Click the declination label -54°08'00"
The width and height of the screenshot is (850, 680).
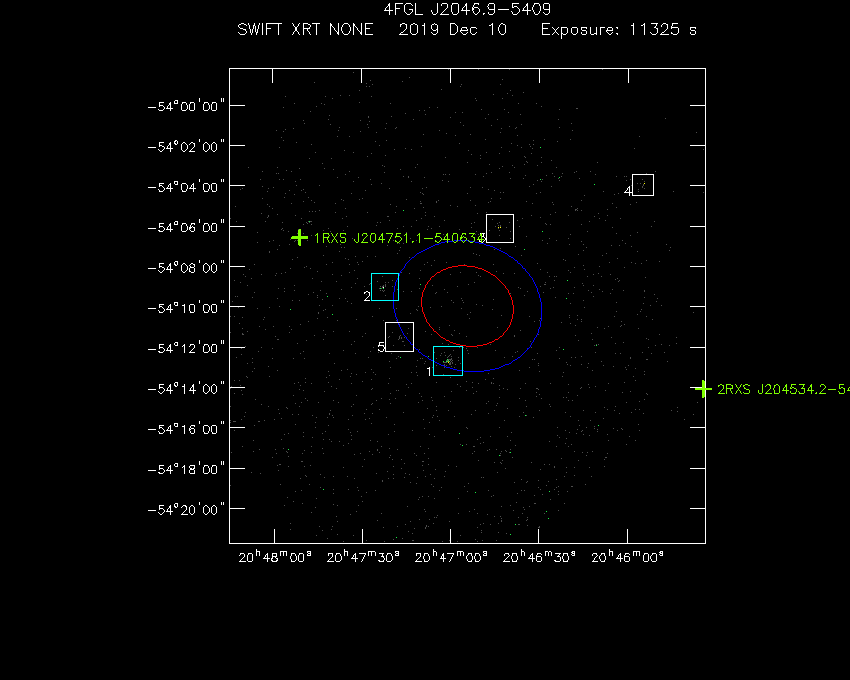186,268
